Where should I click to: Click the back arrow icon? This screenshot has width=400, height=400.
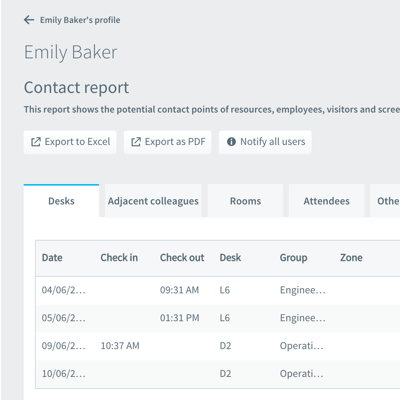point(29,20)
